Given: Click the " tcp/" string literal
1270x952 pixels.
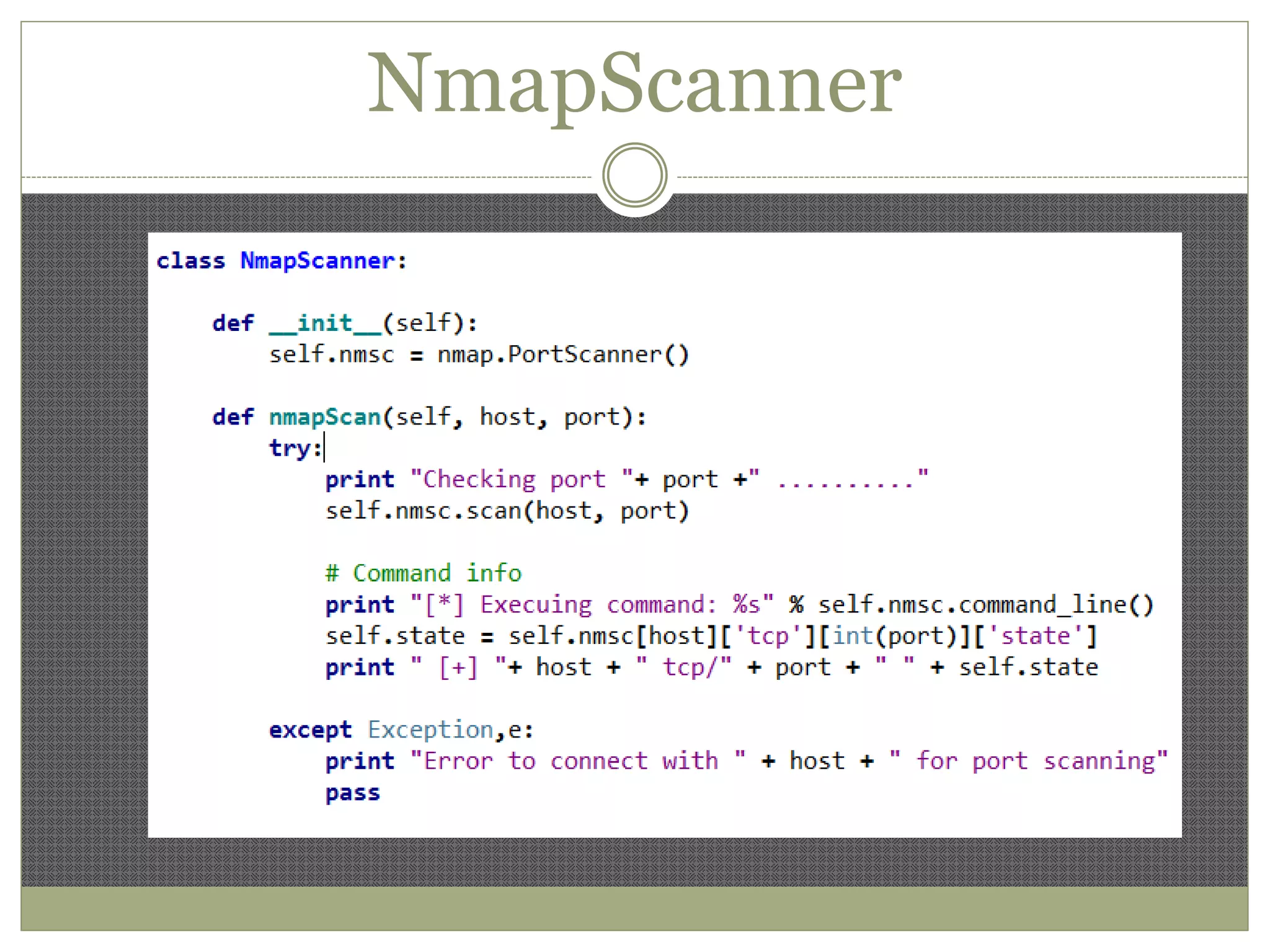Looking at the screenshot, I should [684, 668].
